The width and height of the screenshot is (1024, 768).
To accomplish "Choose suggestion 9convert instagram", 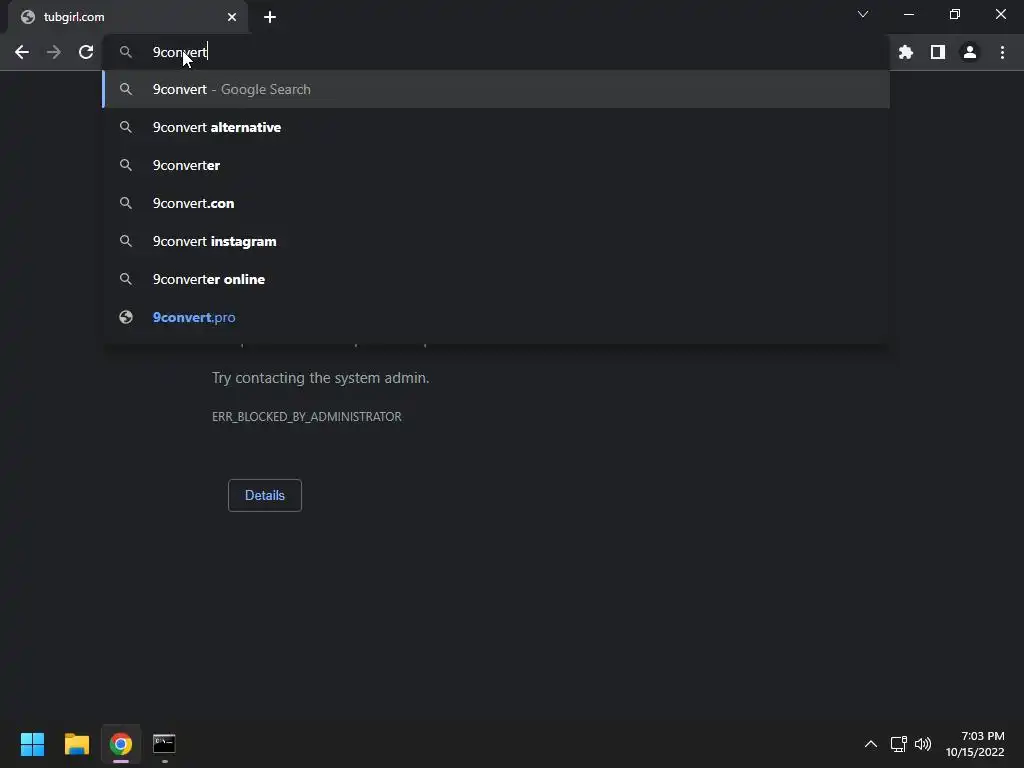I will 496,241.
